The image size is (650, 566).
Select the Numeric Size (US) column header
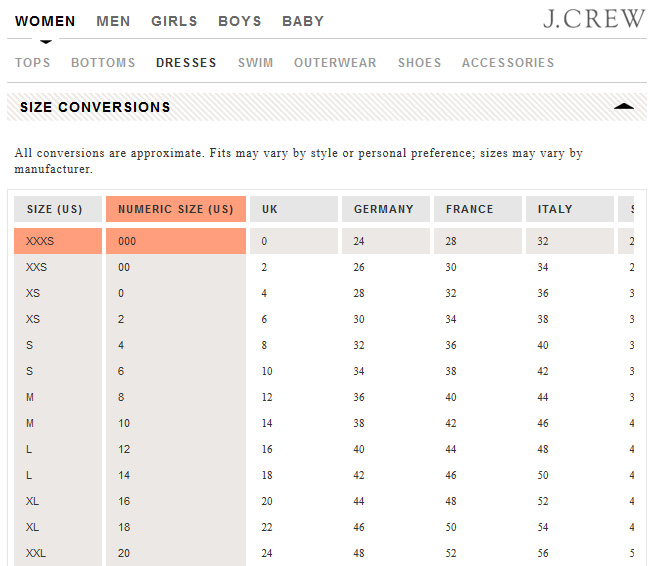175,209
